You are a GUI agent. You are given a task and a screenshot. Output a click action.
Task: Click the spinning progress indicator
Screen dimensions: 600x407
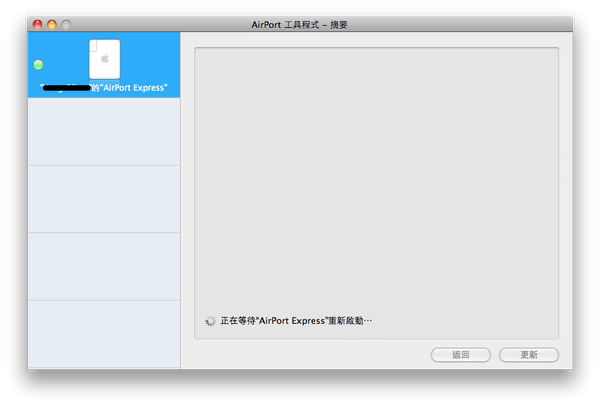tap(210, 321)
